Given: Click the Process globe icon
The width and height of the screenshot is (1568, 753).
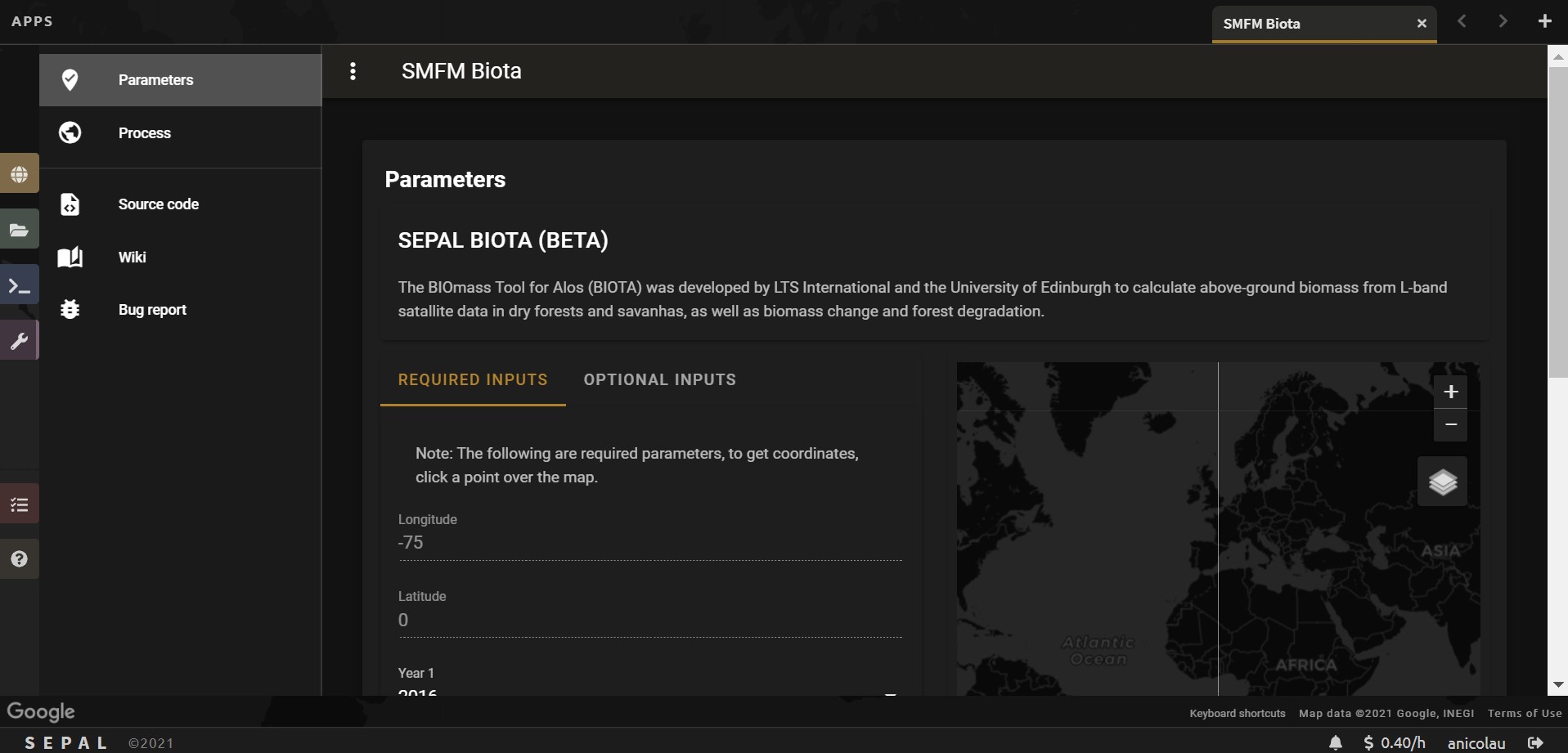Looking at the screenshot, I should pos(70,132).
